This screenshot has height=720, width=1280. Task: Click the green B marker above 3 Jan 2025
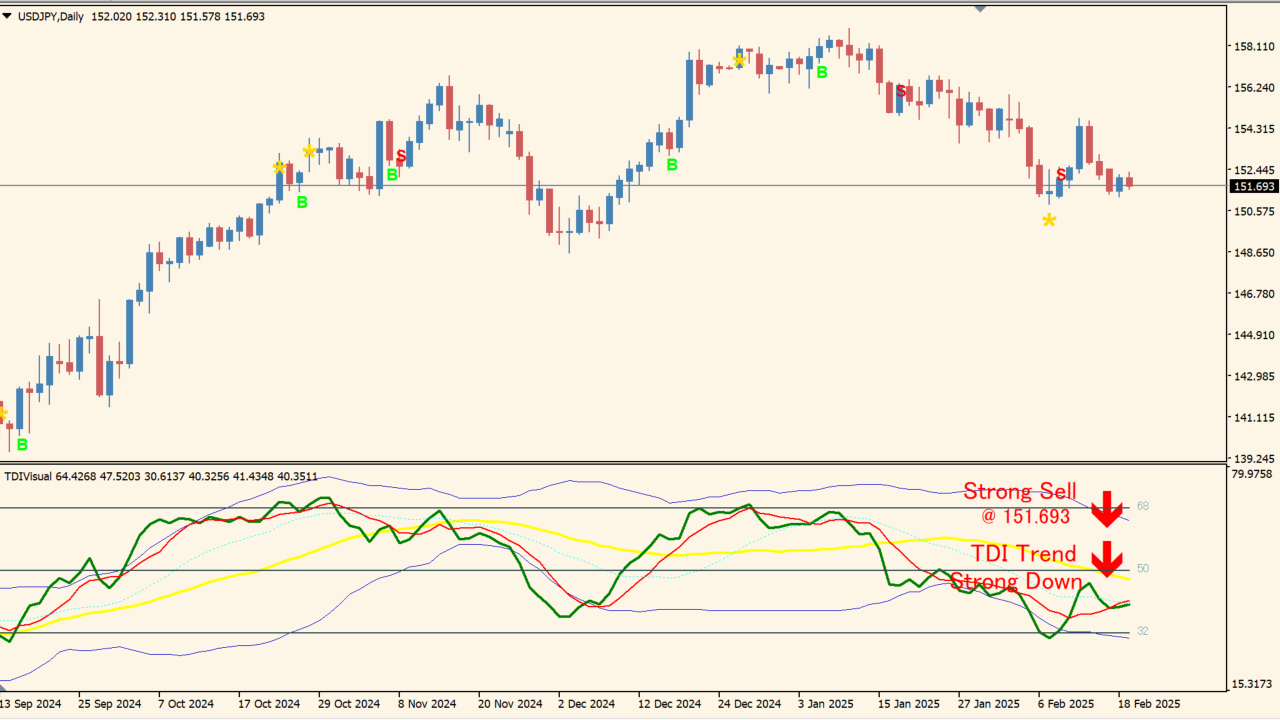[x=822, y=72]
